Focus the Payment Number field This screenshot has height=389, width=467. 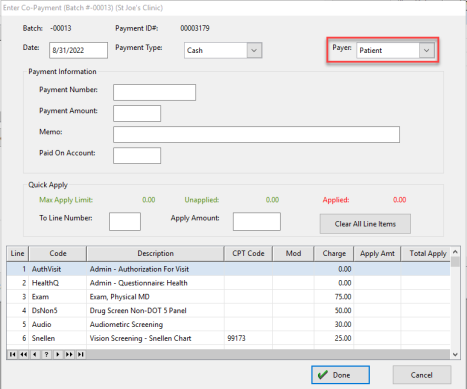tap(154, 92)
